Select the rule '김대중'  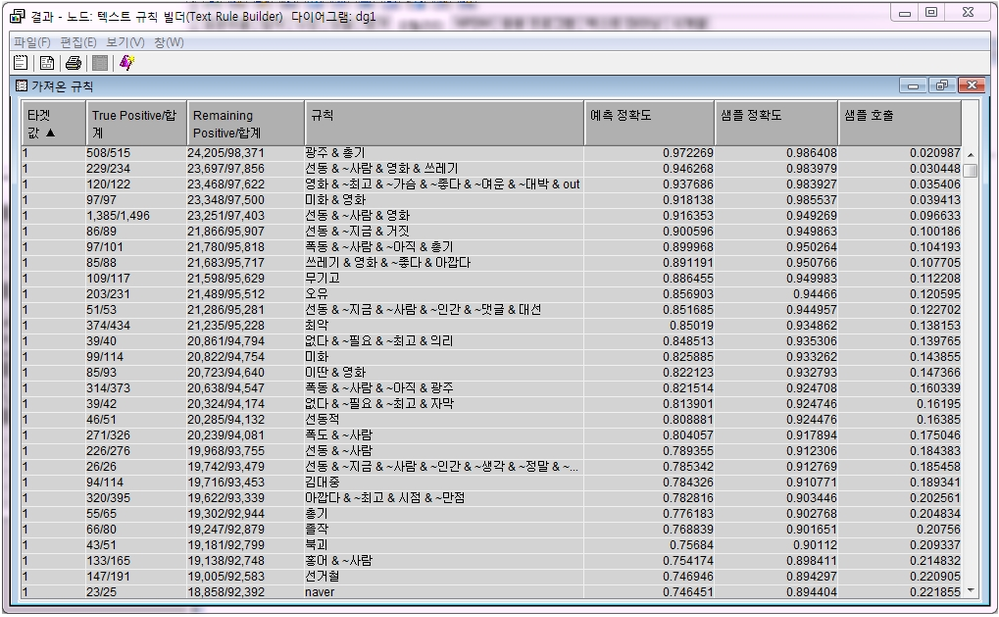point(322,483)
